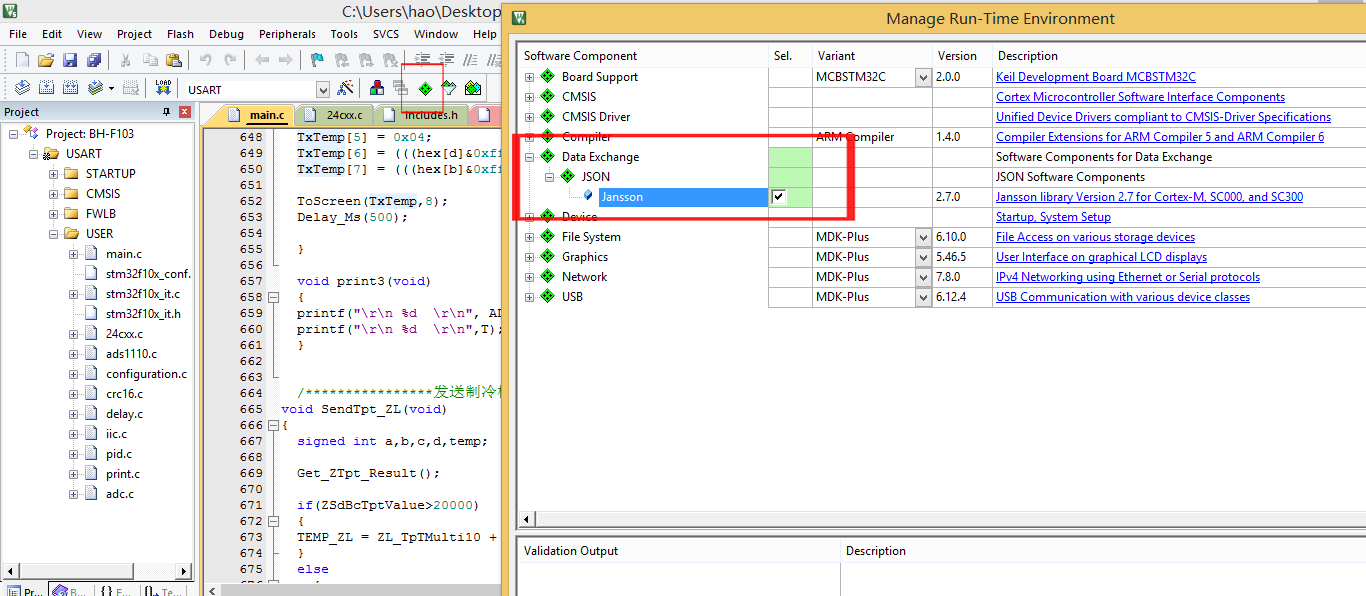Image resolution: width=1366 pixels, height=596 pixels.
Task: Navigate backwards with left arrow icon
Action: (262, 60)
